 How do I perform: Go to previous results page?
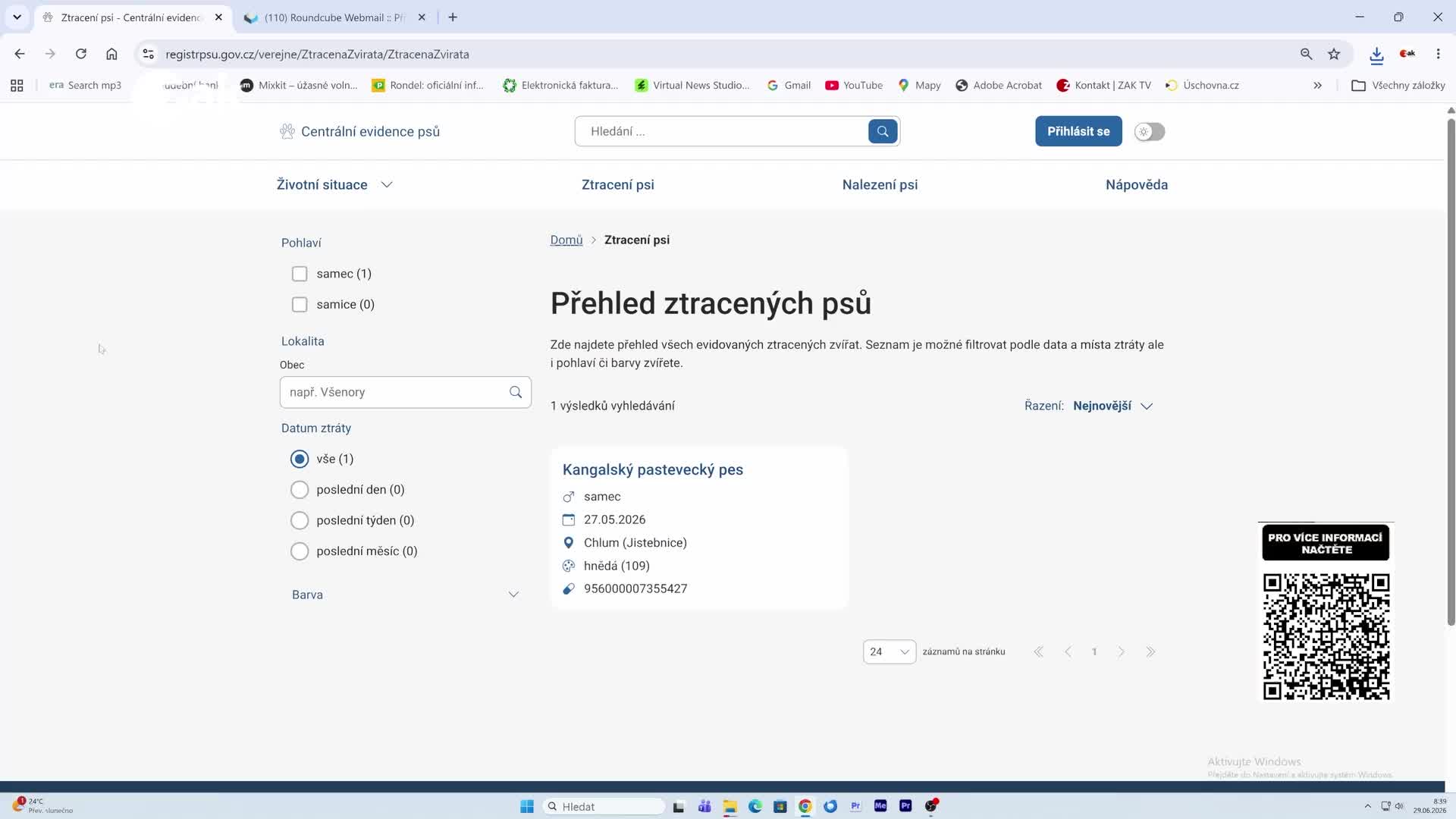(x=1068, y=652)
